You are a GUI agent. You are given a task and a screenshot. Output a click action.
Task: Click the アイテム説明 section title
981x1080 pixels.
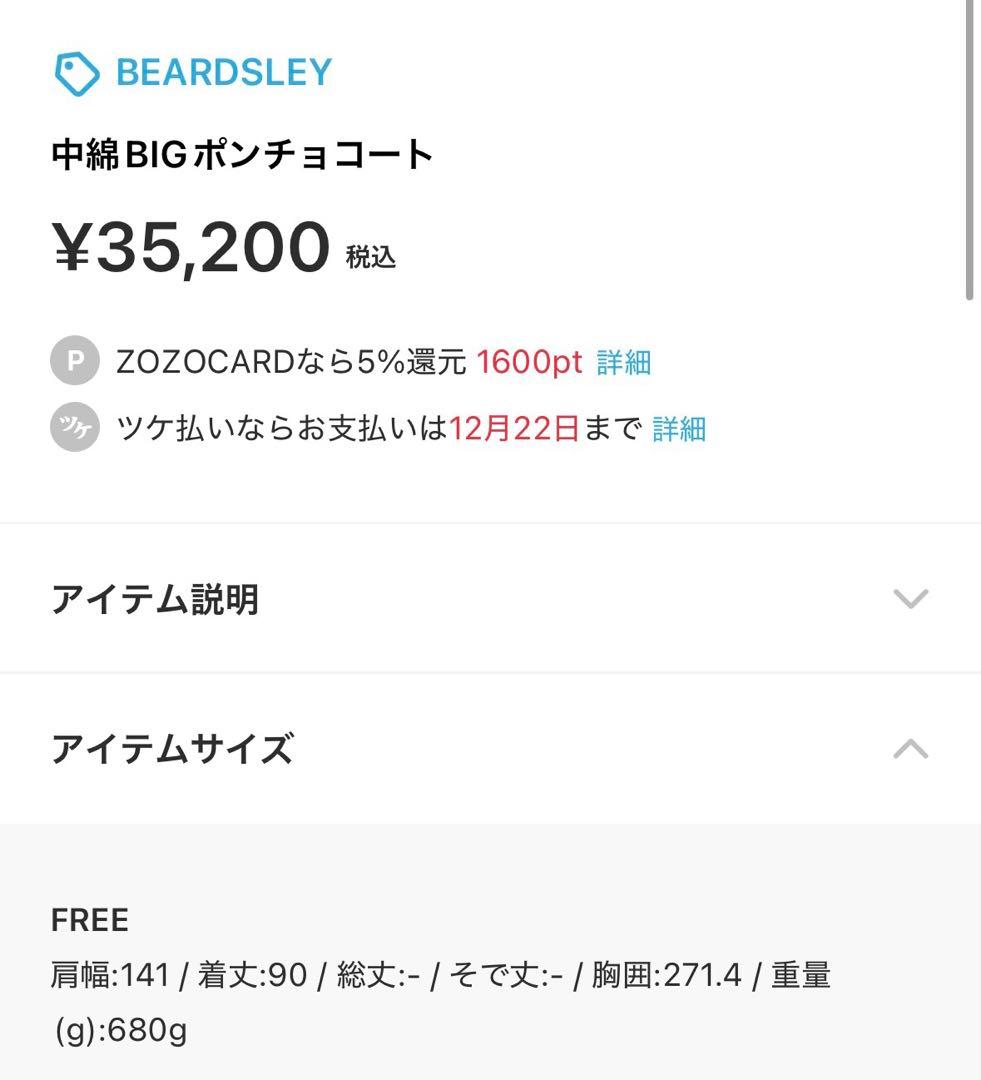155,599
